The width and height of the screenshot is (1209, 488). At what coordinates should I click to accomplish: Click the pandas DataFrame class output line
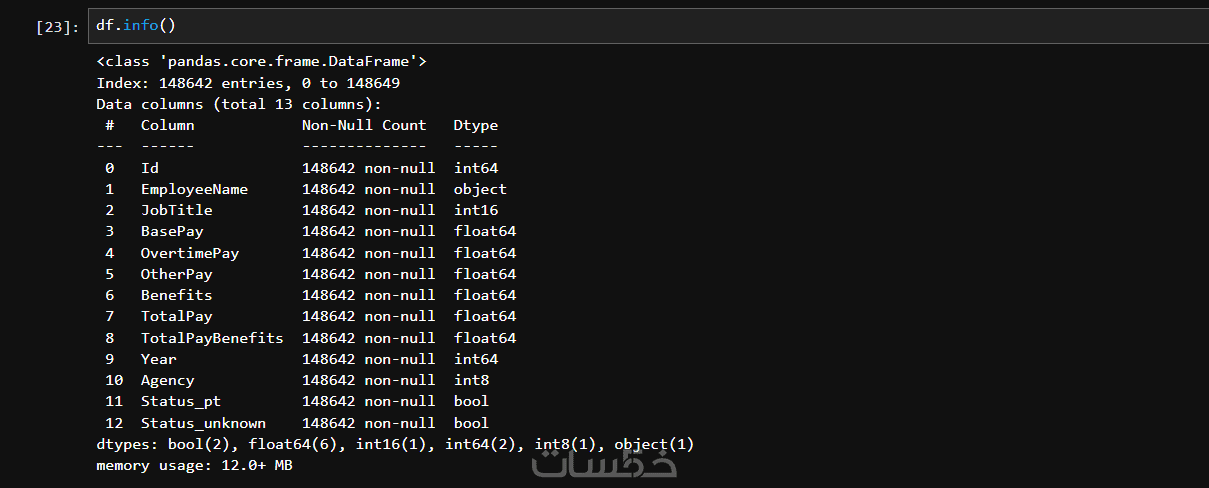tap(261, 62)
